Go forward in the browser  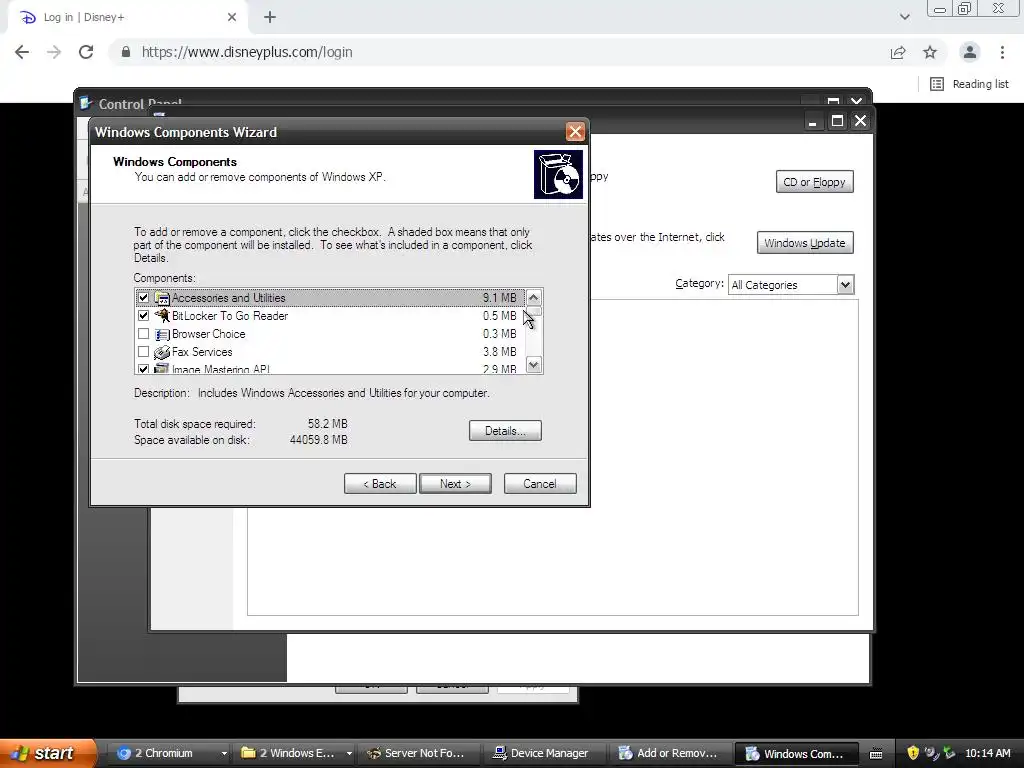click(54, 52)
